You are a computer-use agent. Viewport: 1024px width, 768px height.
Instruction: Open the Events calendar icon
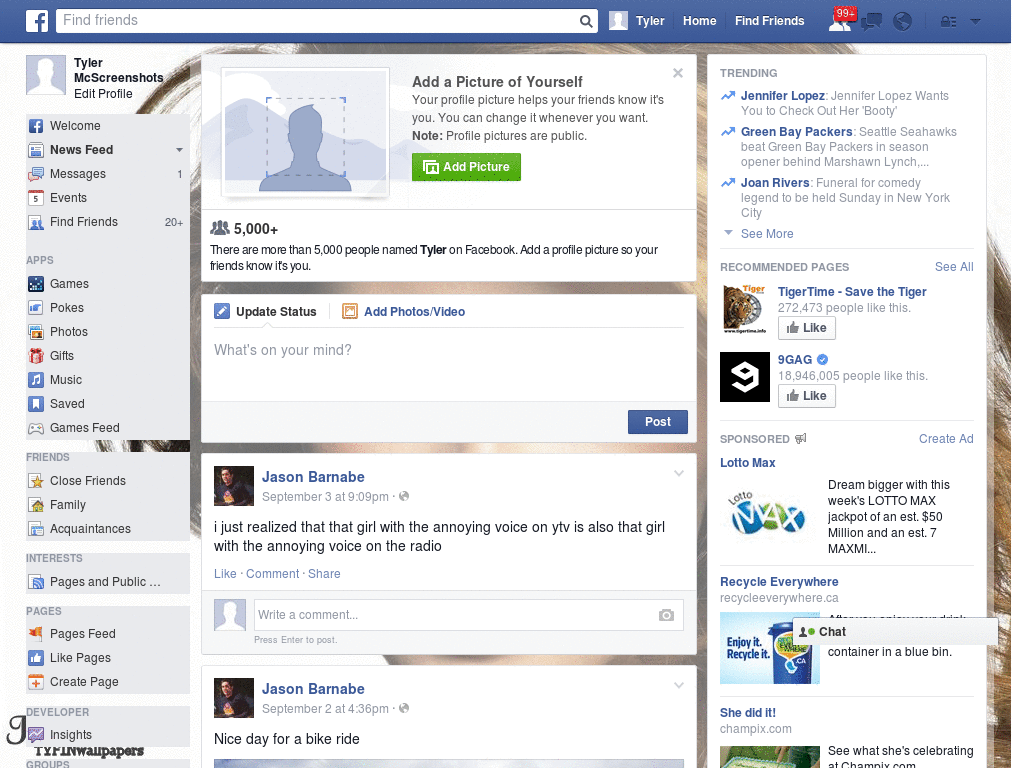click(x=36, y=198)
